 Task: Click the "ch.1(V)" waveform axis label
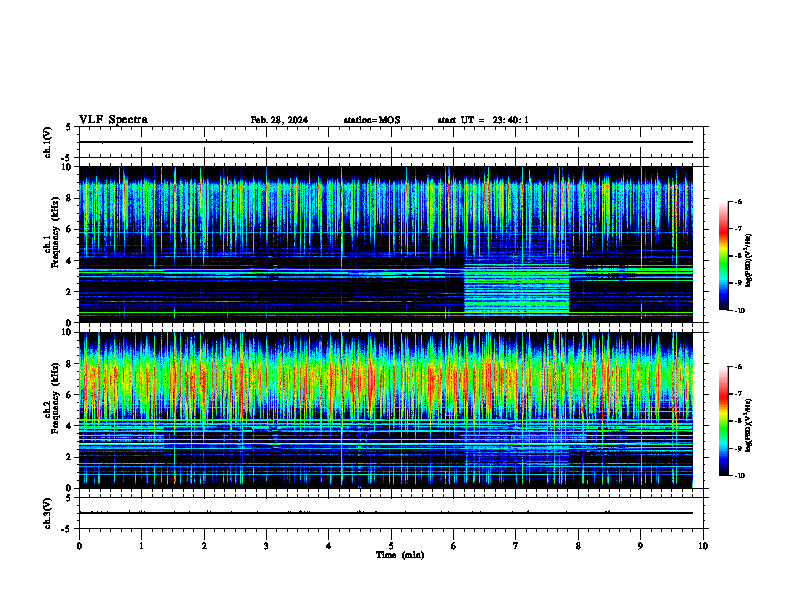pyautogui.click(x=48, y=142)
